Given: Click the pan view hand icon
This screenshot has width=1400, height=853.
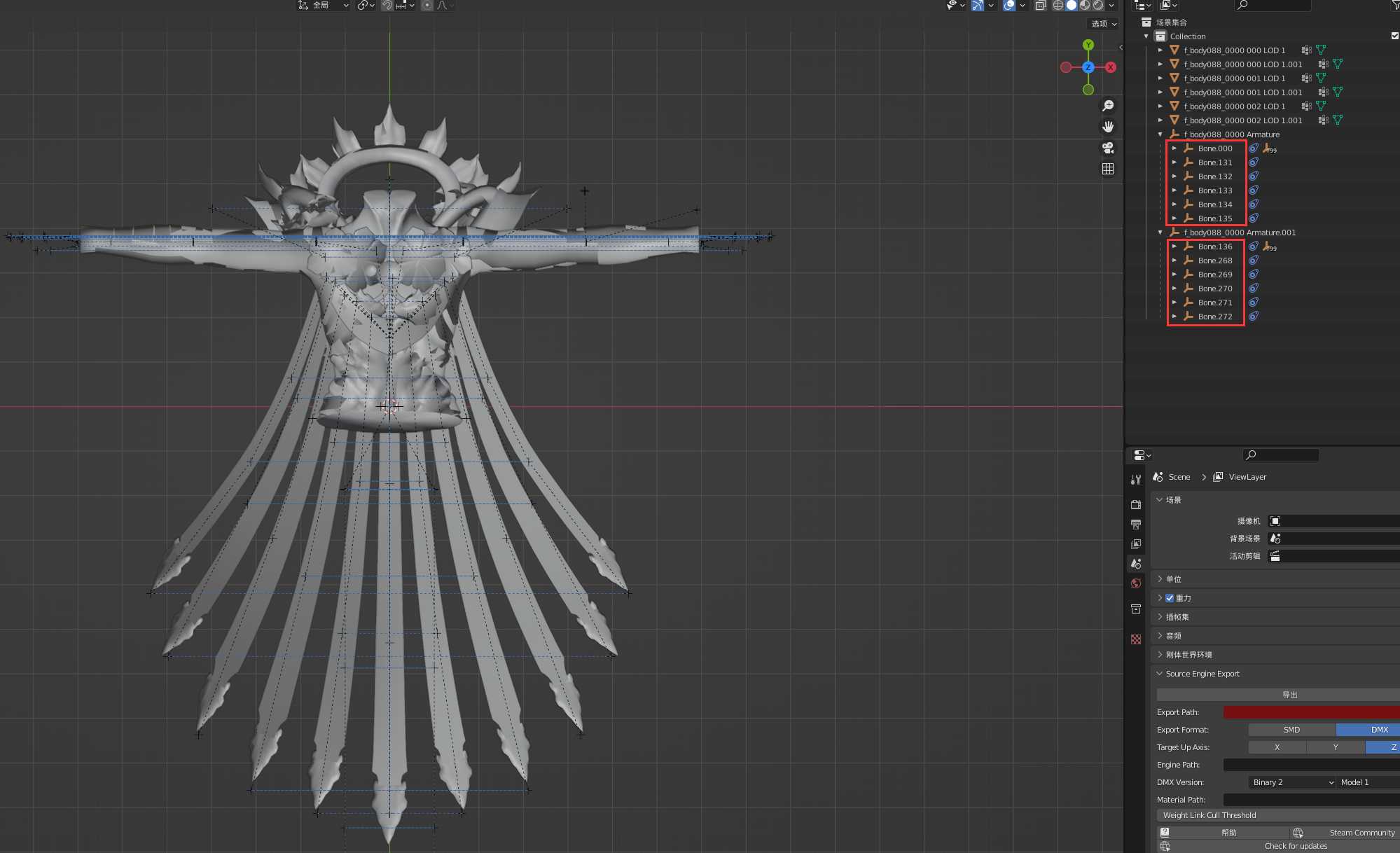Looking at the screenshot, I should 1108,127.
